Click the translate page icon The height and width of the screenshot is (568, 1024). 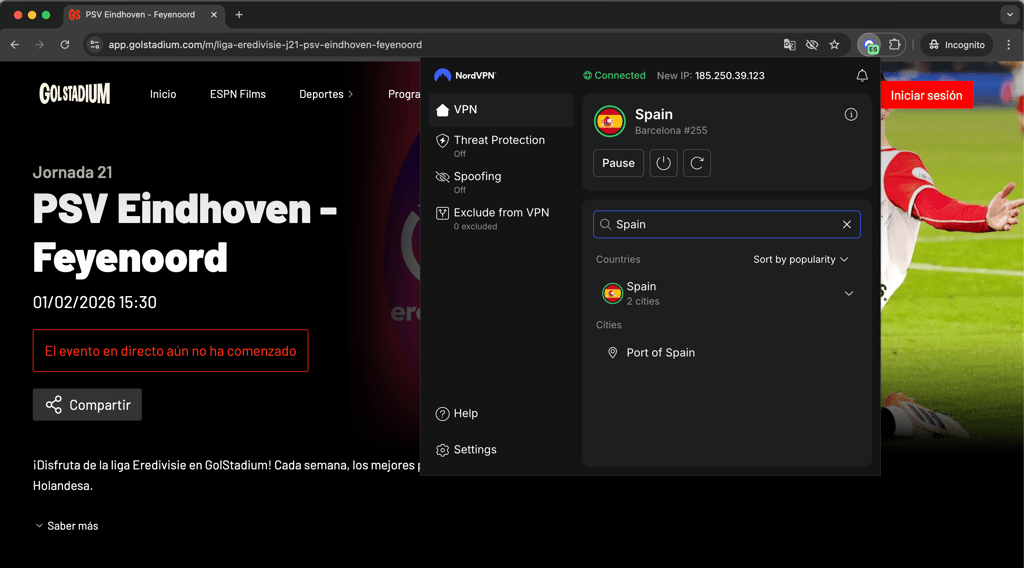(x=790, y=44)
